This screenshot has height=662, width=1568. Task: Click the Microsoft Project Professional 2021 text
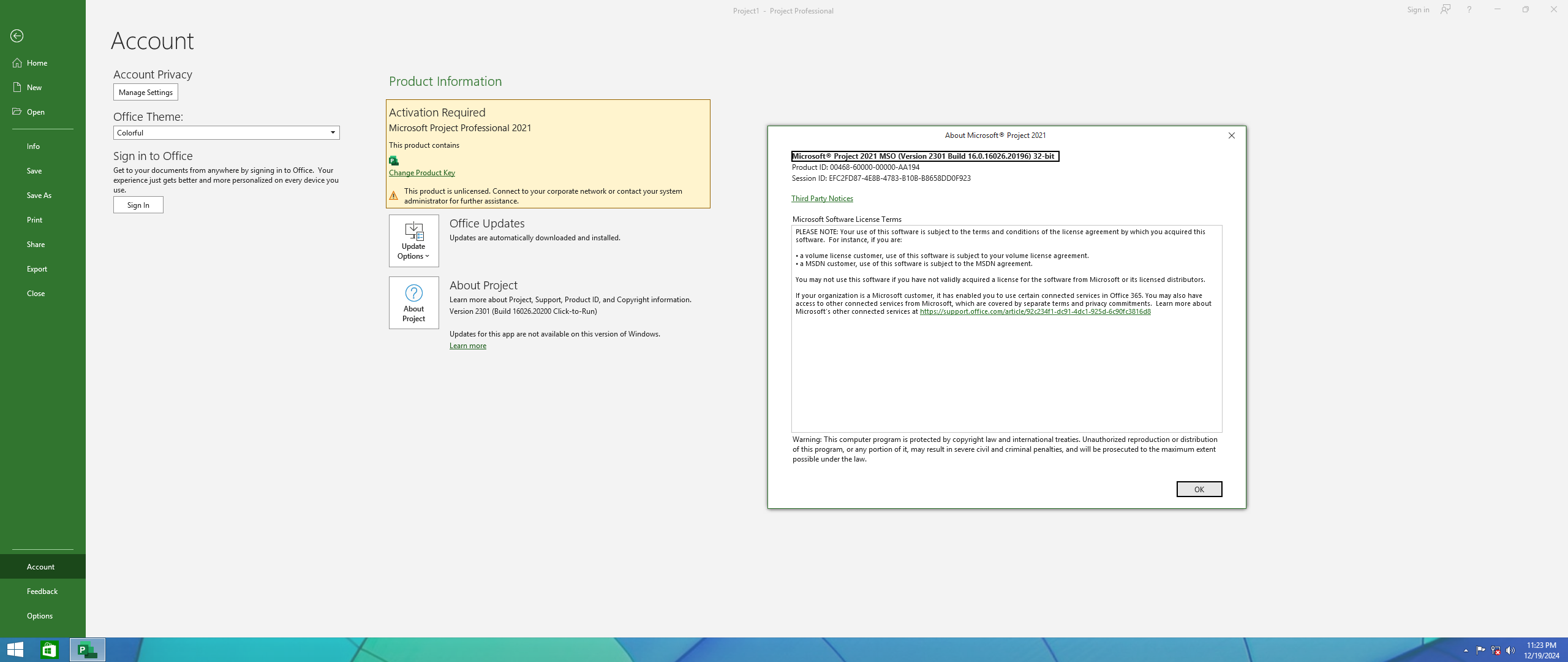point(460,128)
